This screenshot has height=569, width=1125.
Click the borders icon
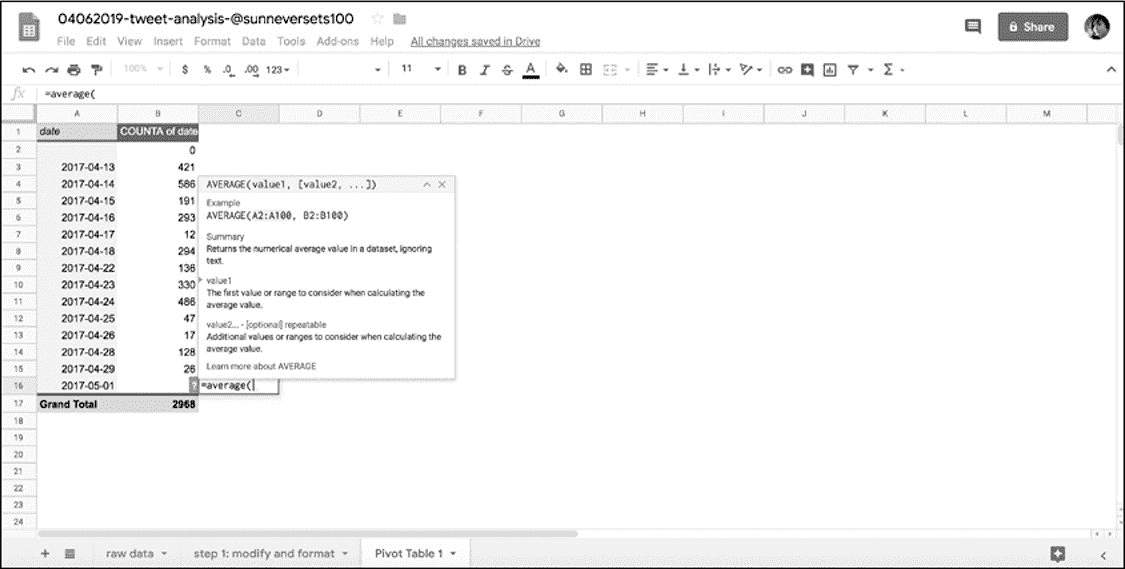(586, 70)
